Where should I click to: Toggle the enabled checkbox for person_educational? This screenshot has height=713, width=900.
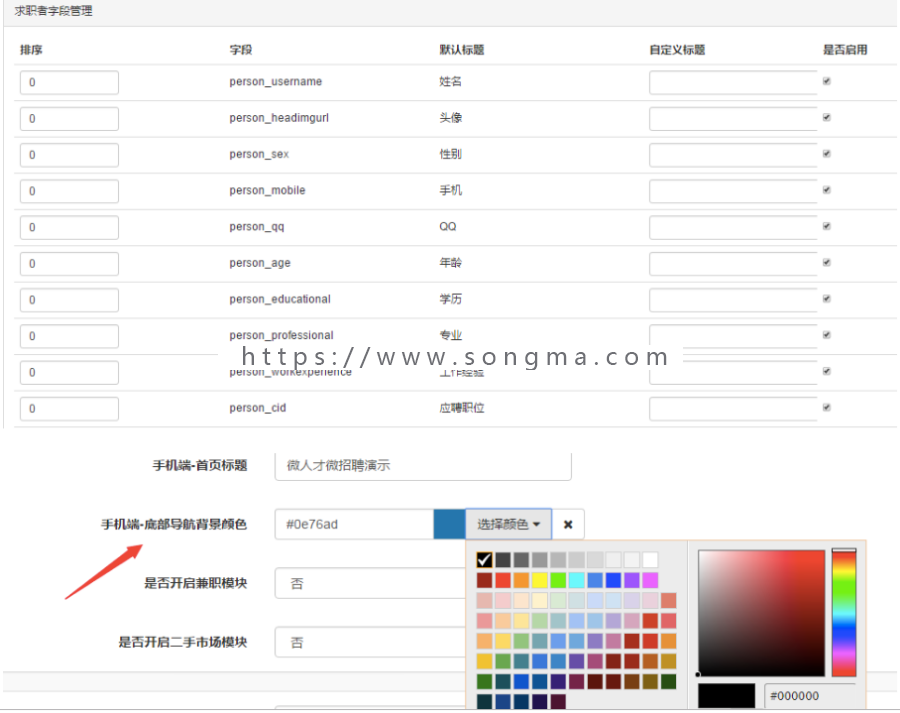[x=827, y=299]
